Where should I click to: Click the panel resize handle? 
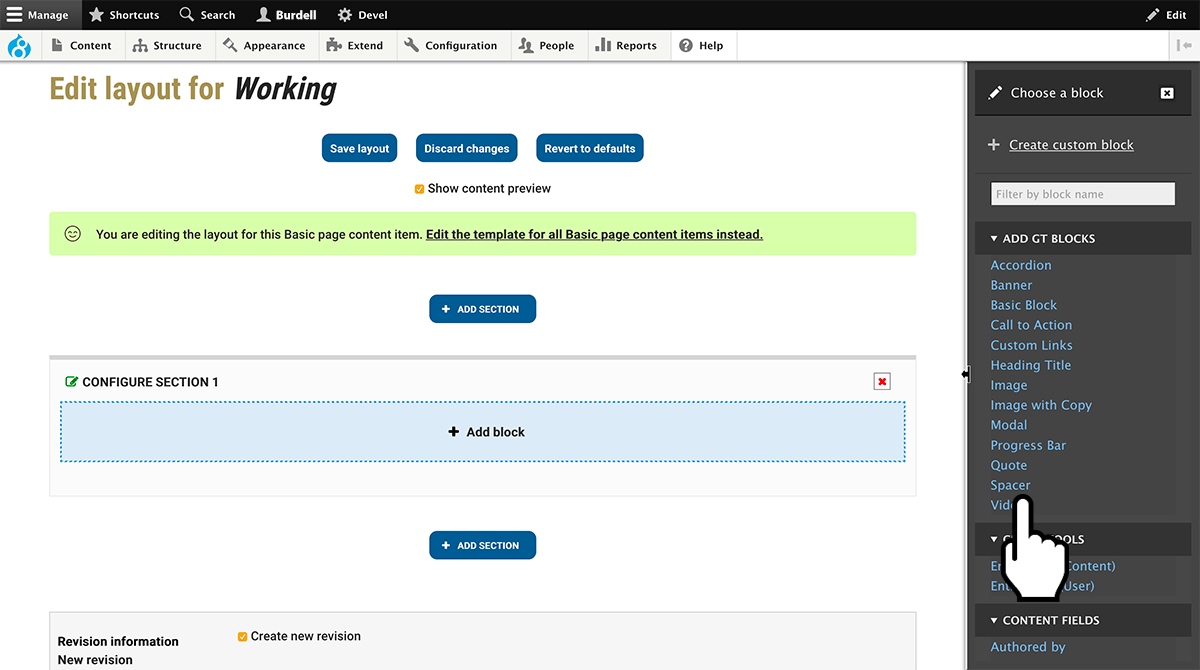966,374
